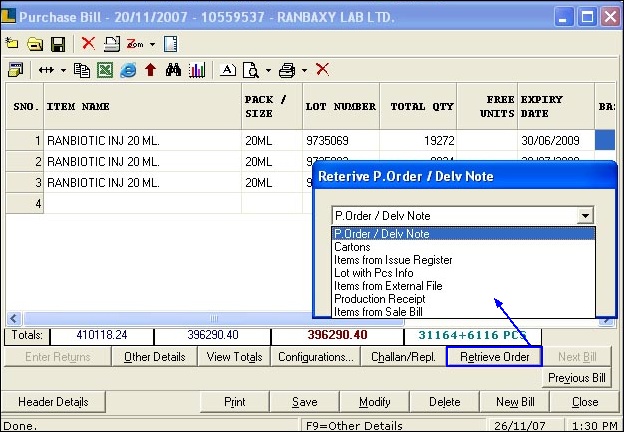Click the Challan/Repl. button
624x432 pixels.
coord(403,357)
